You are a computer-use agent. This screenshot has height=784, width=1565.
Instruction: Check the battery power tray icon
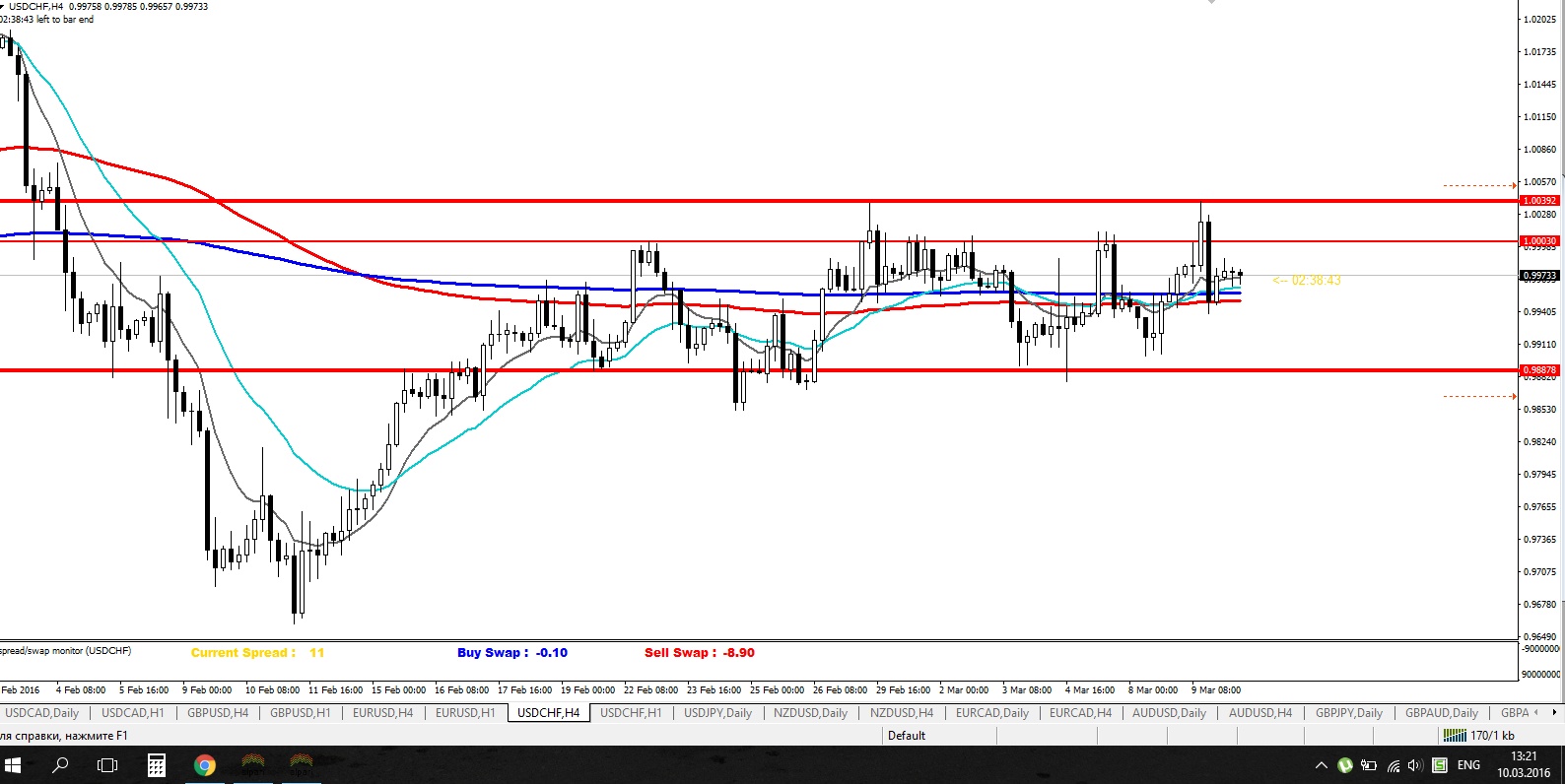pos(1369,765)
